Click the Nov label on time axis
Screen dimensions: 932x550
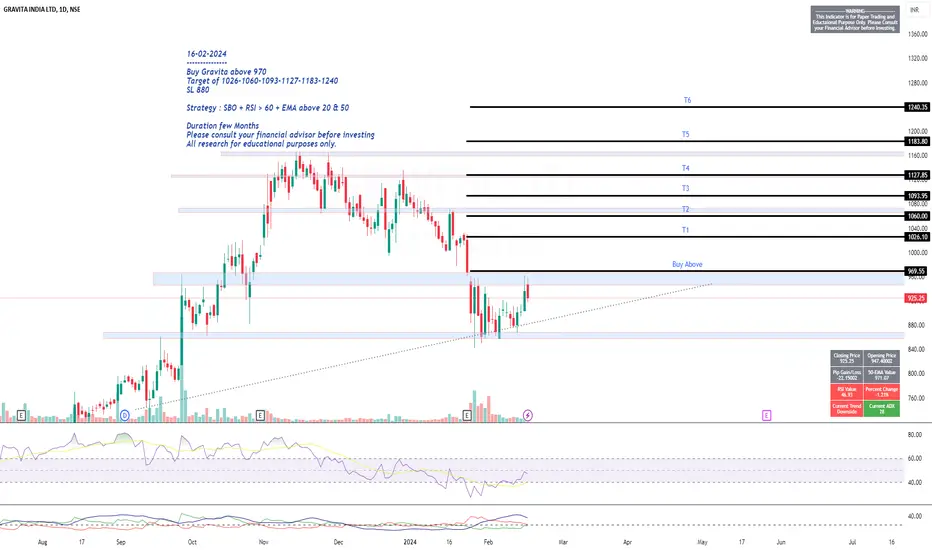(264, 542)
